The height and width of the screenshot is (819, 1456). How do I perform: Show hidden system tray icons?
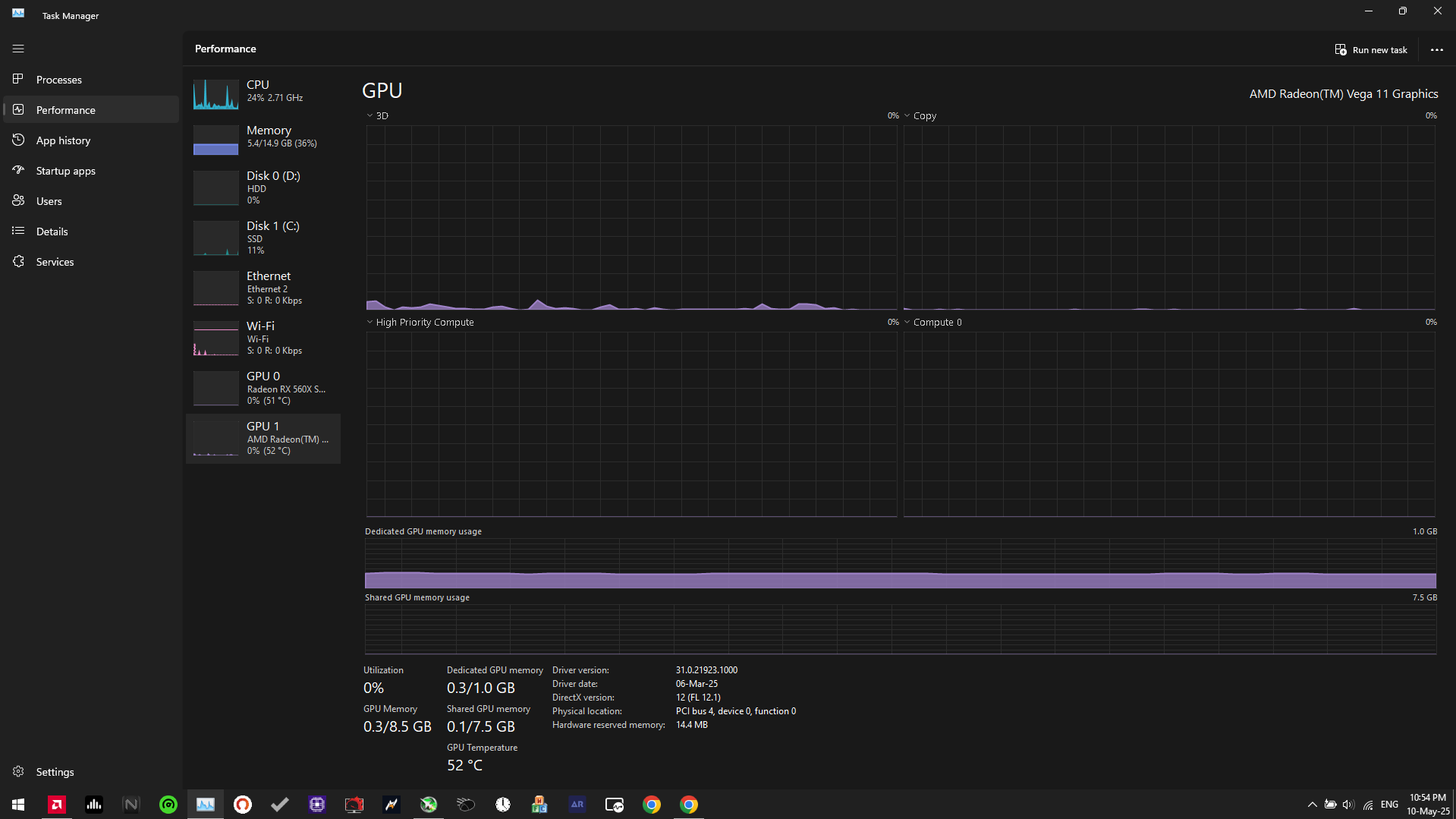point(1312,805)
